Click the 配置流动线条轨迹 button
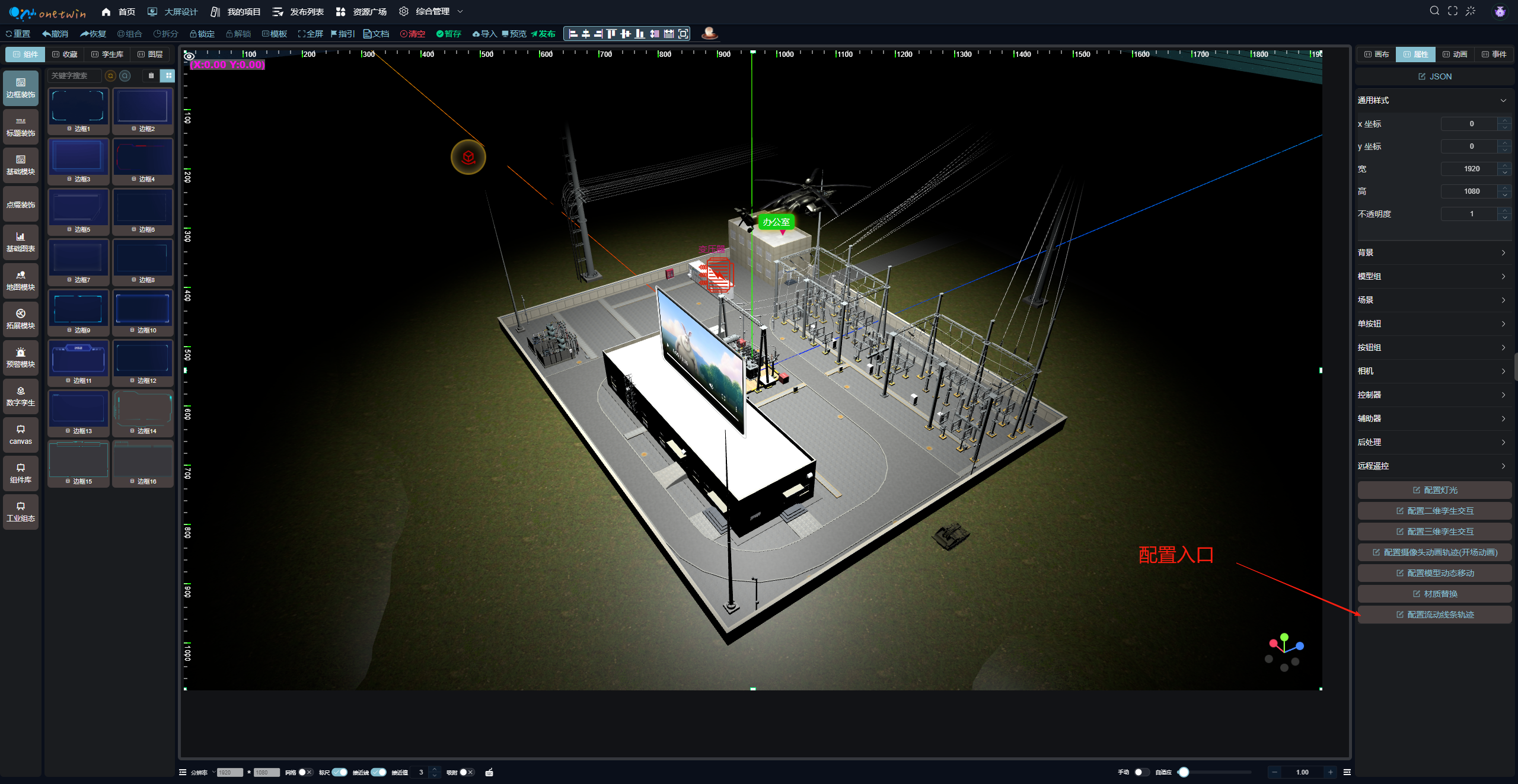Viewport: 1518px width, 784px height. tap(1434, 615)
